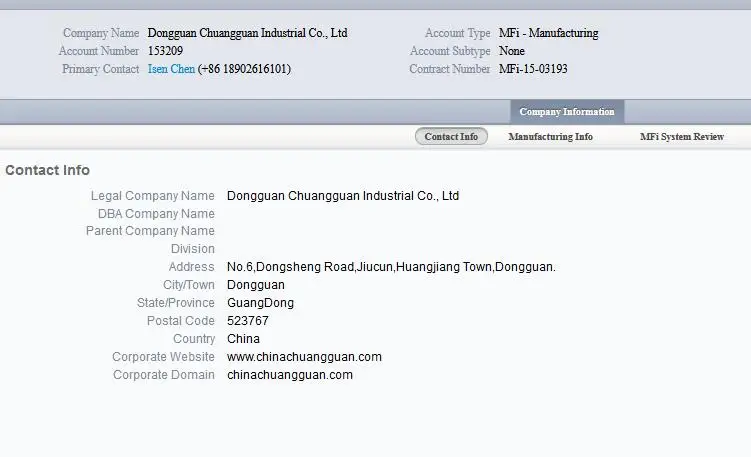
Task: Click the Country field label
Action: 194,339
